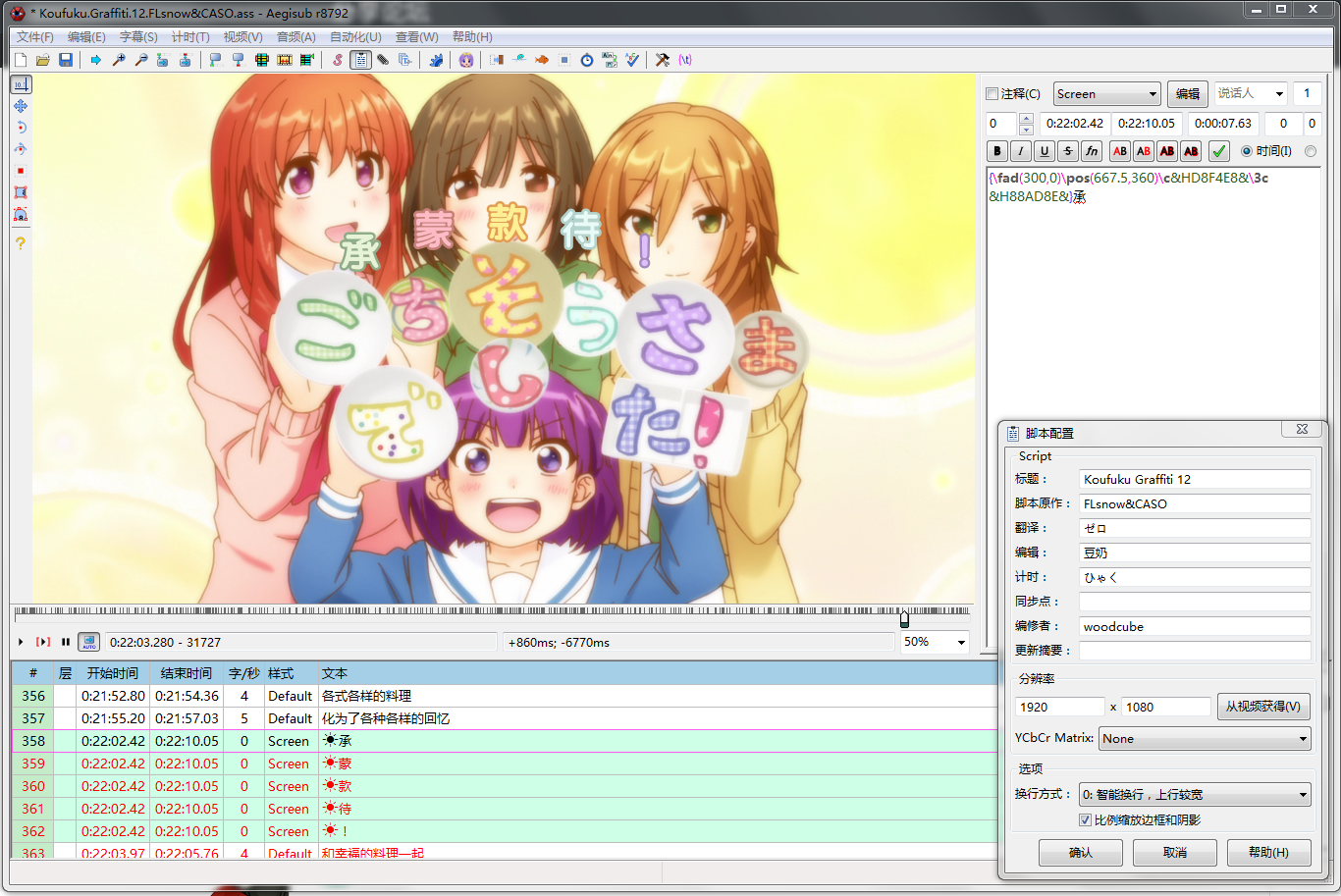Screen dimensions: 1341x896
Task: Open the Automation manager icon
Action: pos(436,60)
